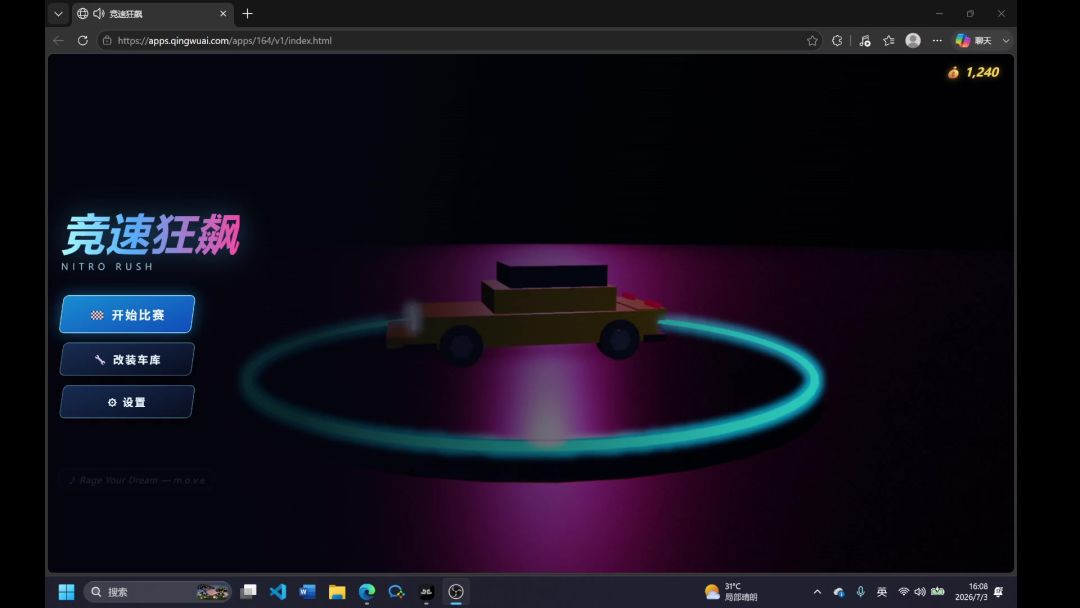
Task: Open the favorites list icon
Action: [889, 41]
